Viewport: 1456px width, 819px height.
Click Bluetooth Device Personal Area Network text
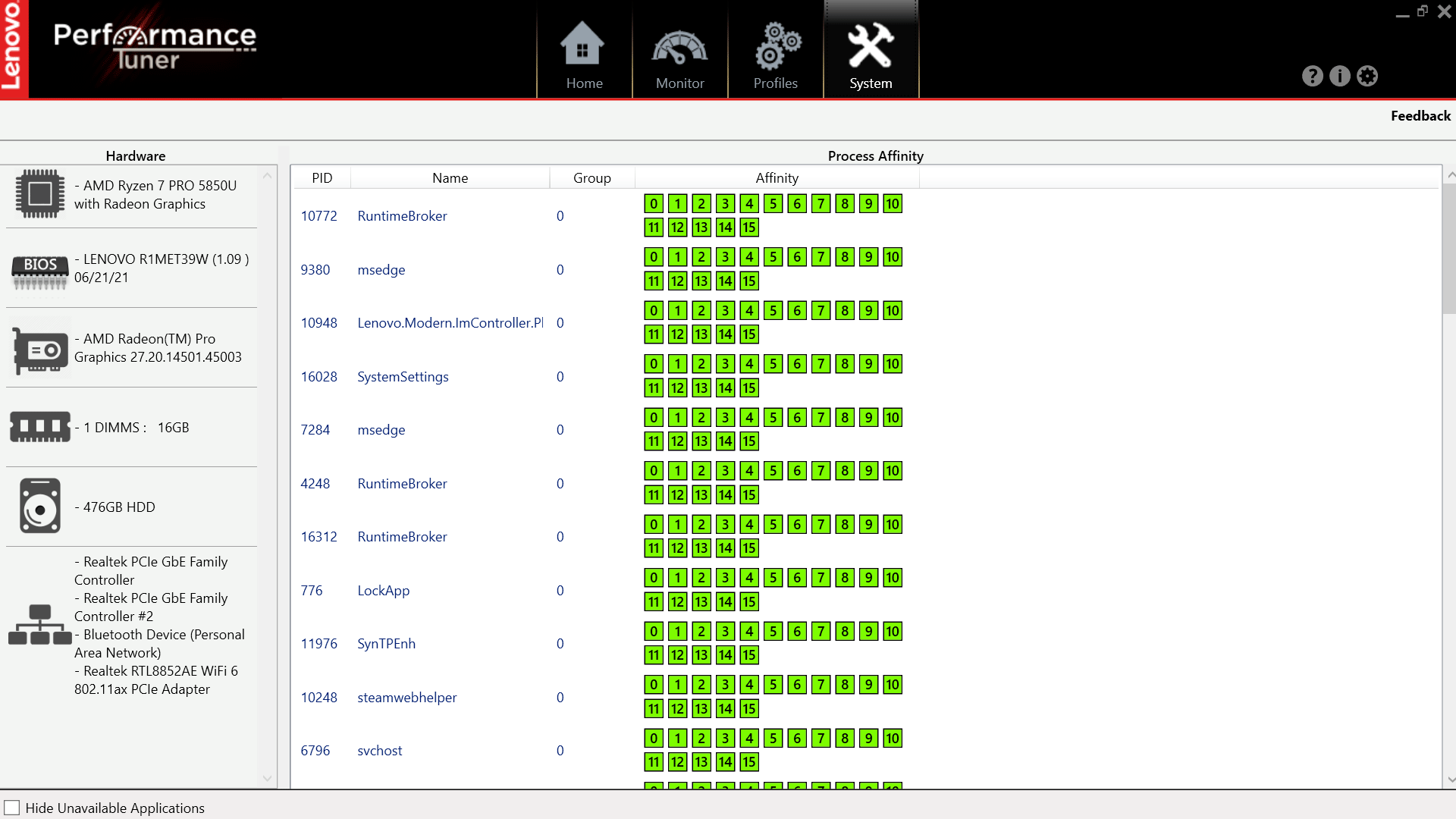[x=159, y=643]
